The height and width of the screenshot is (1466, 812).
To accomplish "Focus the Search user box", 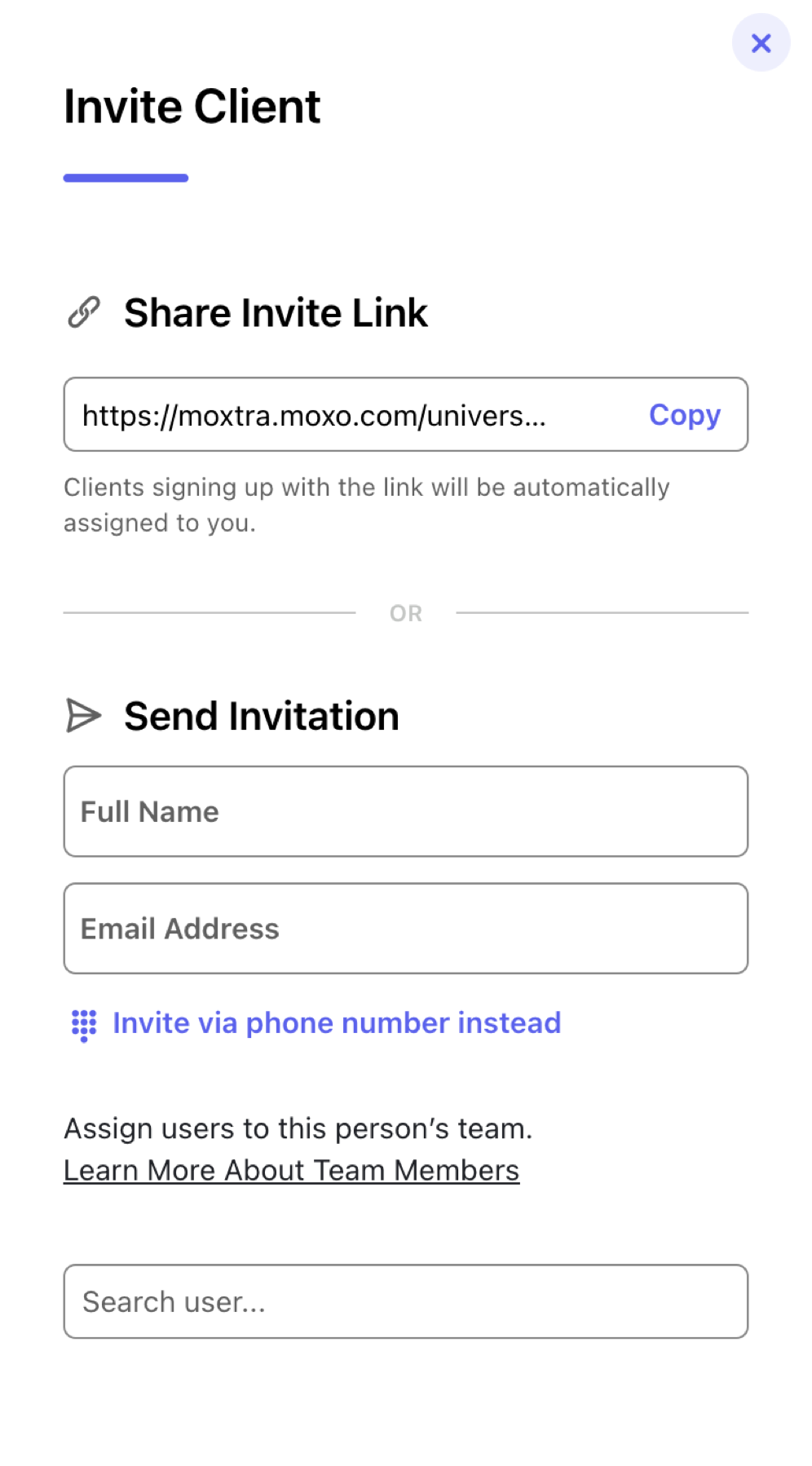I will click(x=406, y=1301).
